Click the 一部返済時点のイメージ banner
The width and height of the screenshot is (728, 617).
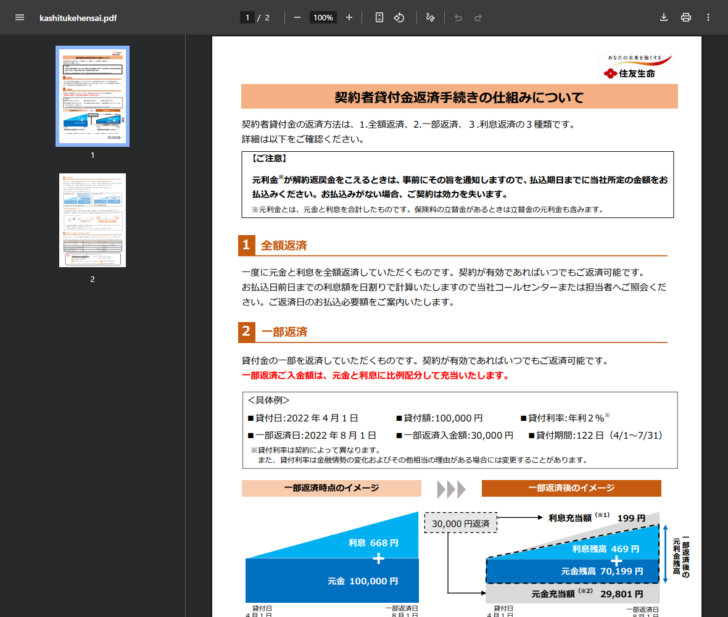(332, 488)
